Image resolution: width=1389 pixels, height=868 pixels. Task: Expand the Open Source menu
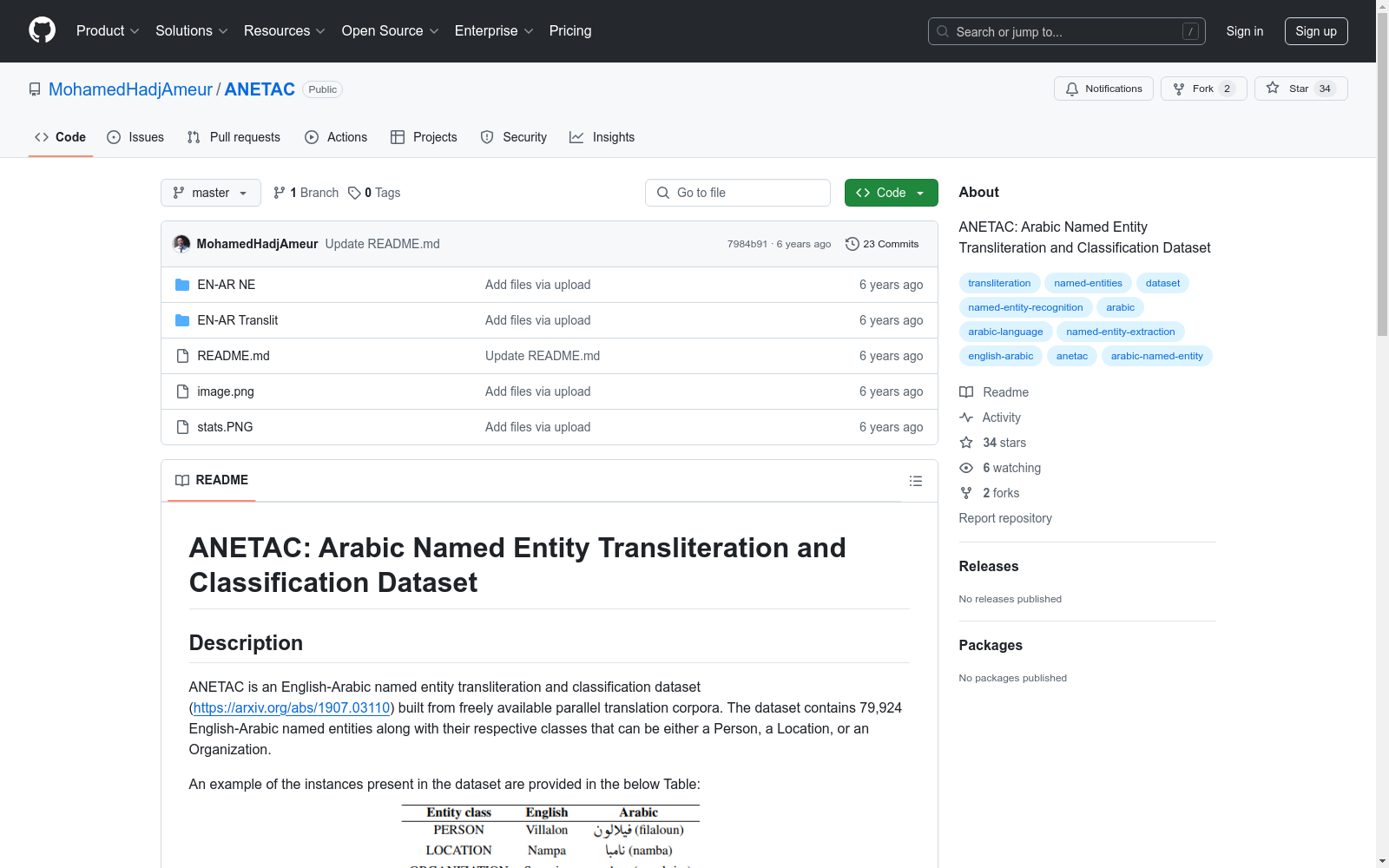[391, 31]
